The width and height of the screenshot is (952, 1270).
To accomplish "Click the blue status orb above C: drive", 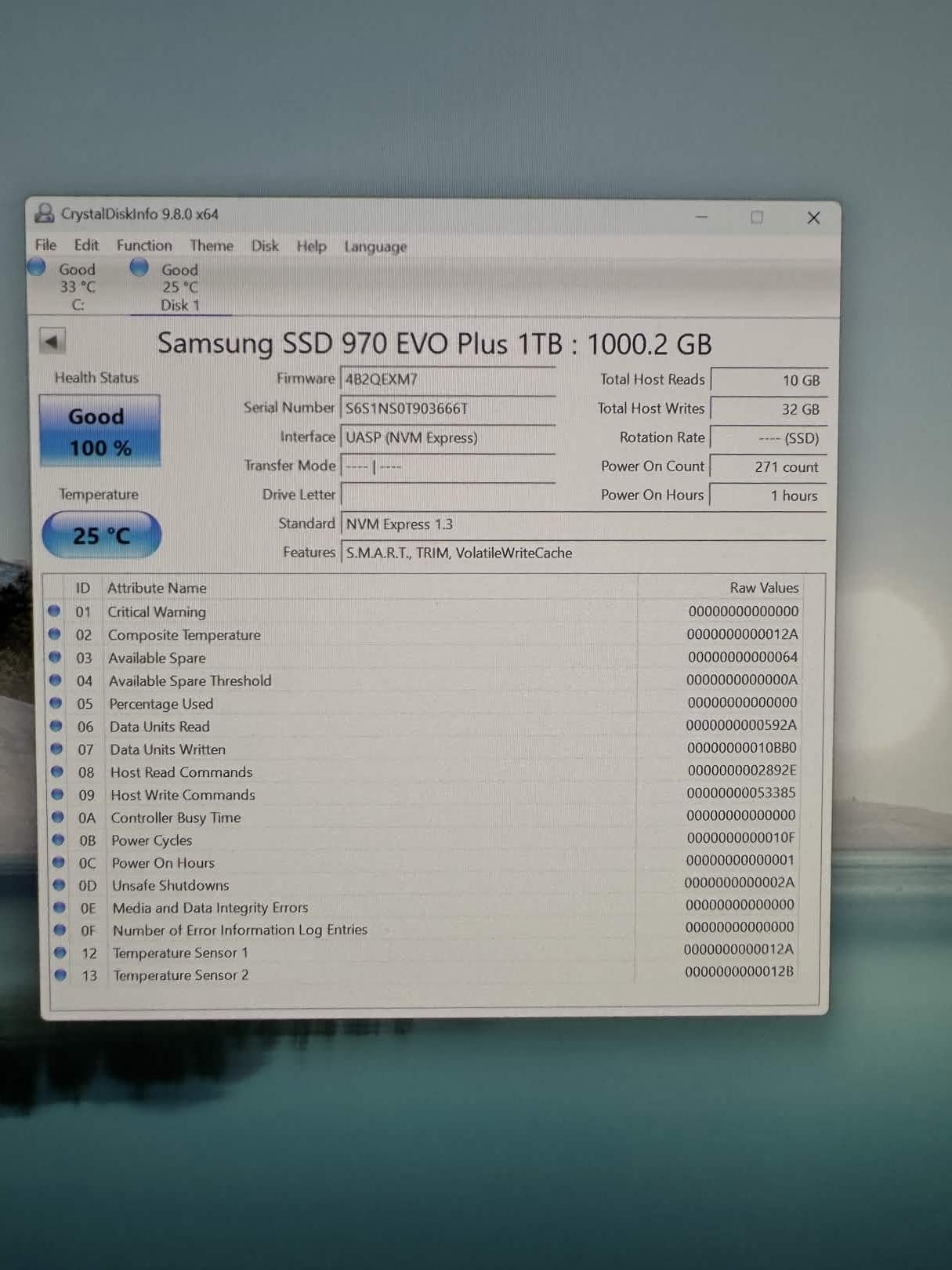I will [37, 267].
